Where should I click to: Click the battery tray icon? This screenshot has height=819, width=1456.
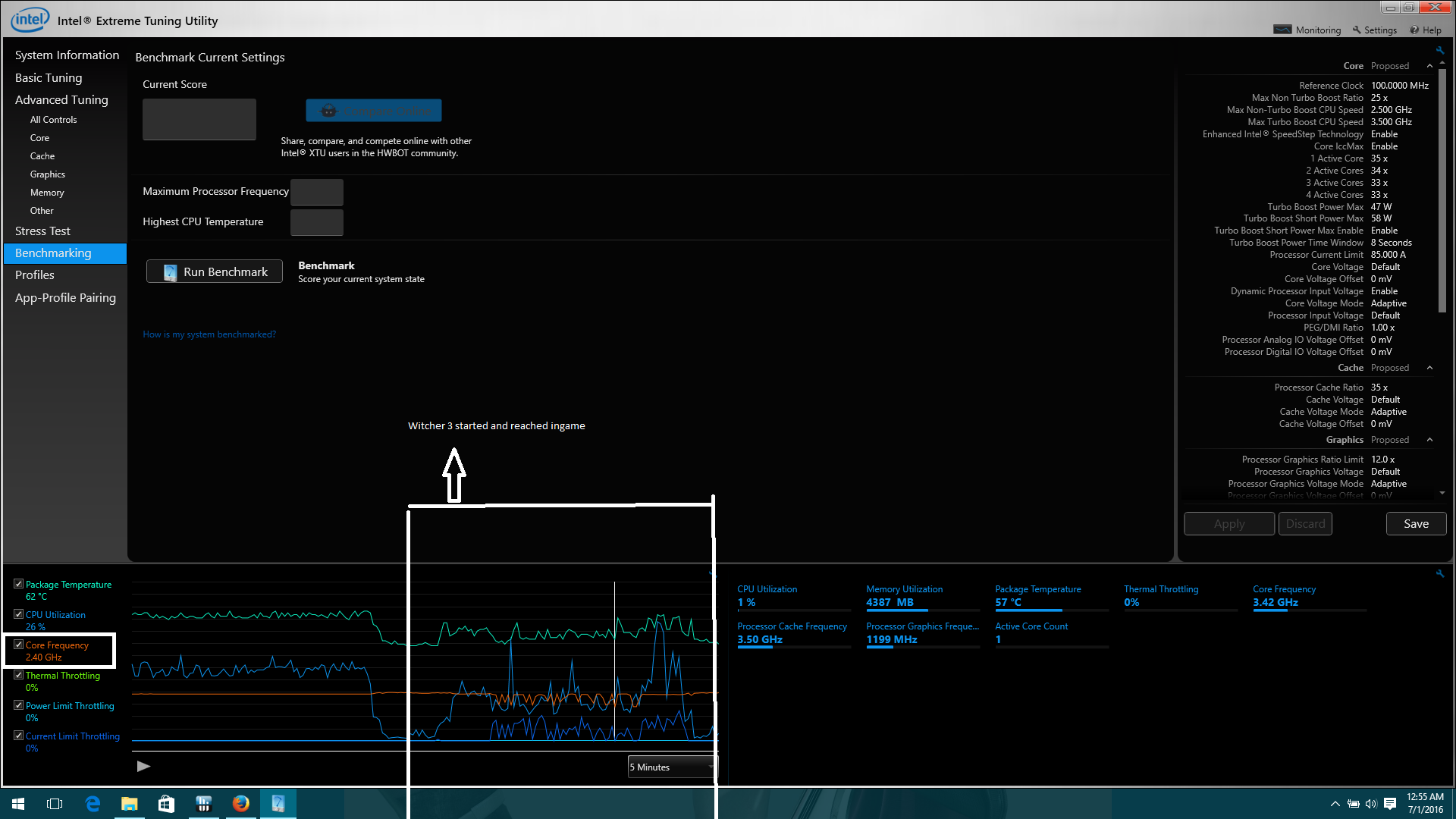1353,804
